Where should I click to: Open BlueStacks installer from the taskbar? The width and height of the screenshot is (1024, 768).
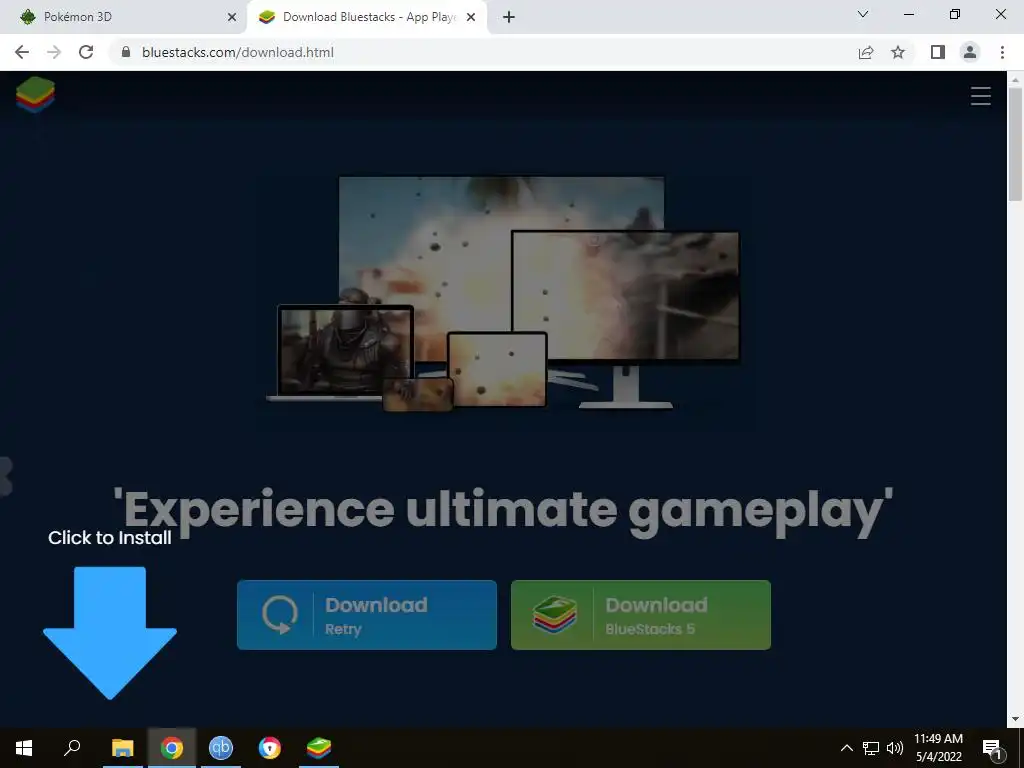(x=319, y=748)
